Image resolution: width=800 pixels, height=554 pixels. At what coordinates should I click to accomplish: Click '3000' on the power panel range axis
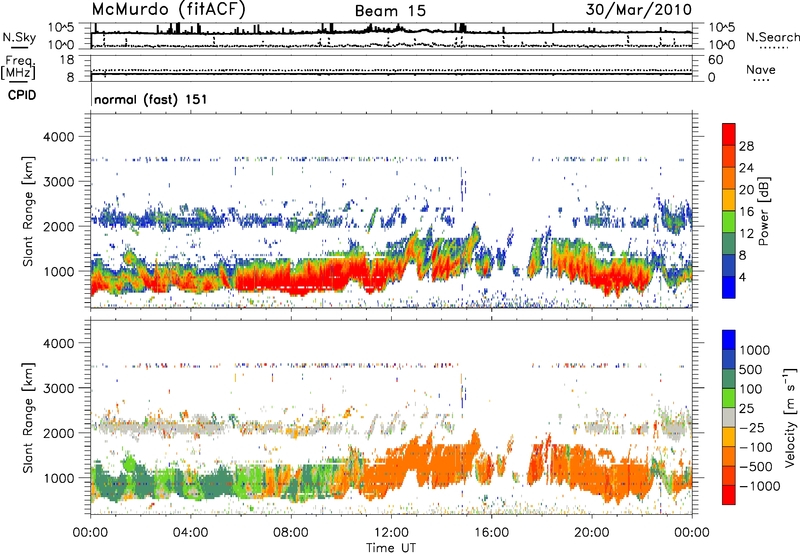click(x=59, y=182)
